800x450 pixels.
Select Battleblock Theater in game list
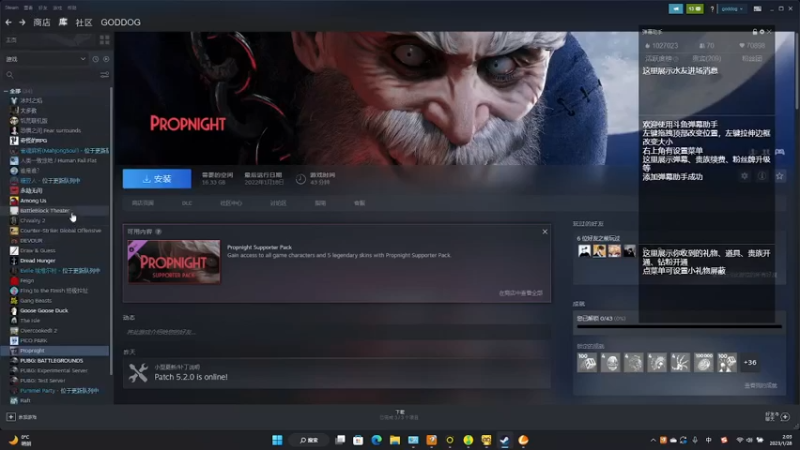55,210
